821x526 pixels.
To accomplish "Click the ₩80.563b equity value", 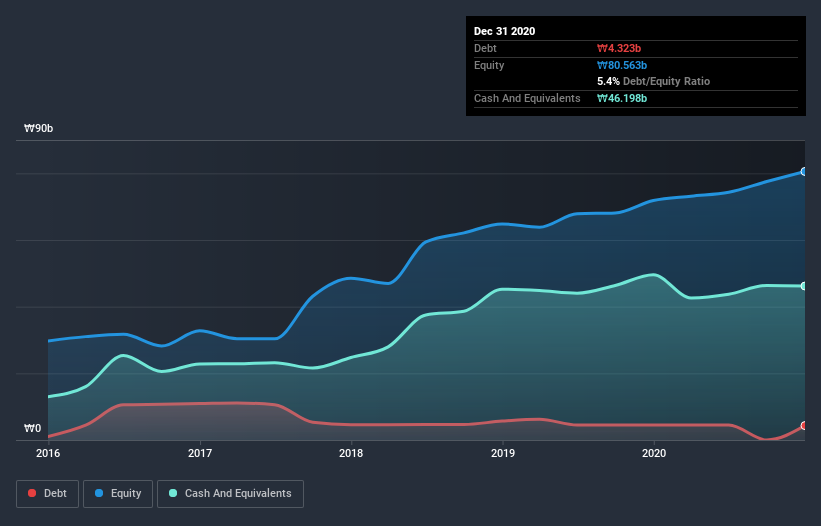I will click(622, 65).
